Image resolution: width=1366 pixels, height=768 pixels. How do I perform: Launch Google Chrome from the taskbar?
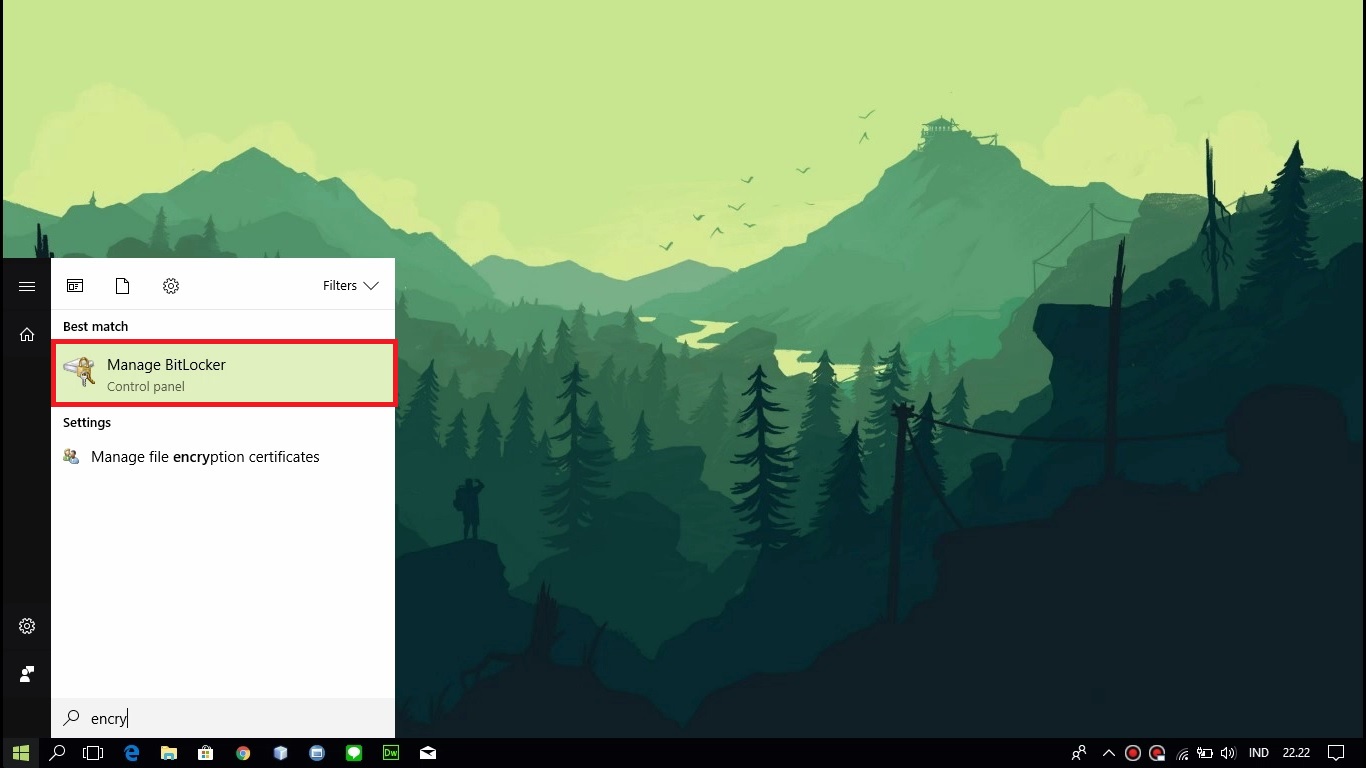pyautogui.click(x=243, y=753)
